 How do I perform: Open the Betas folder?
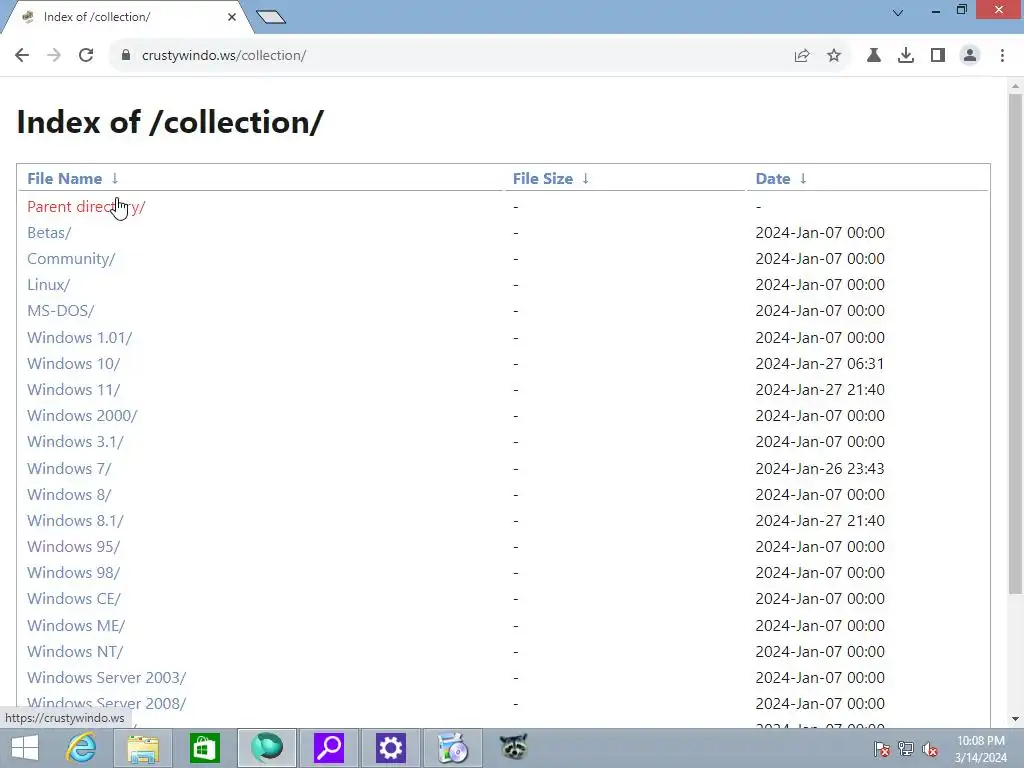(x=49, y=232)
